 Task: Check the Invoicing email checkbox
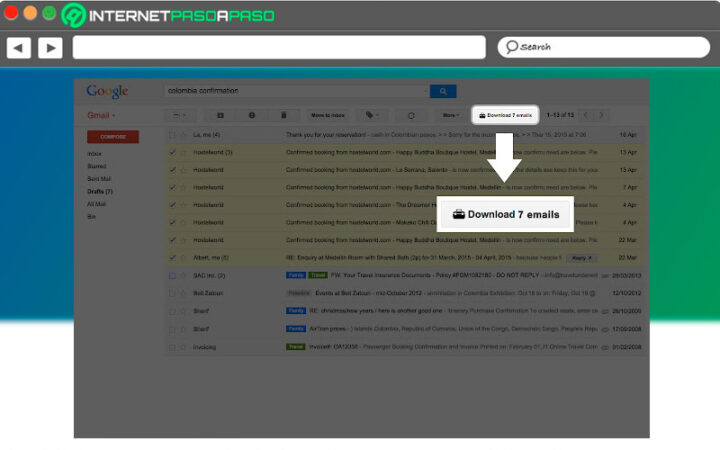pyautogui.click(x=172, y=347)
